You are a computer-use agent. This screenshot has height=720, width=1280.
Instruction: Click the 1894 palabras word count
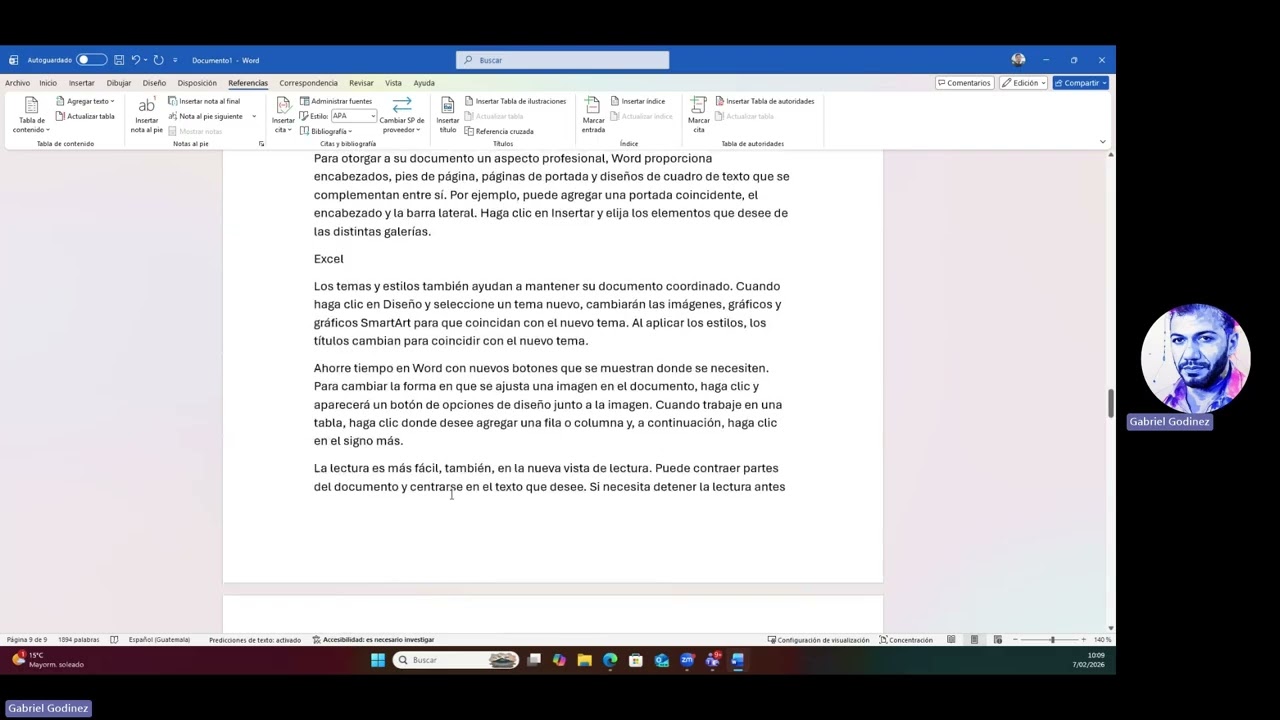point(79,640)
